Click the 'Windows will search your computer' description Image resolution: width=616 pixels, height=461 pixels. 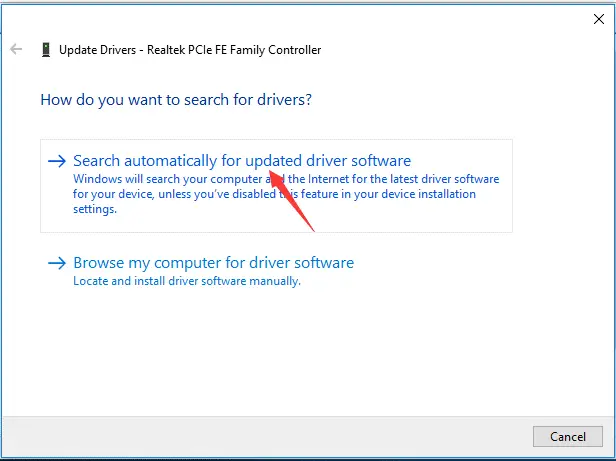pyautogui.click(x=286, y=194)
